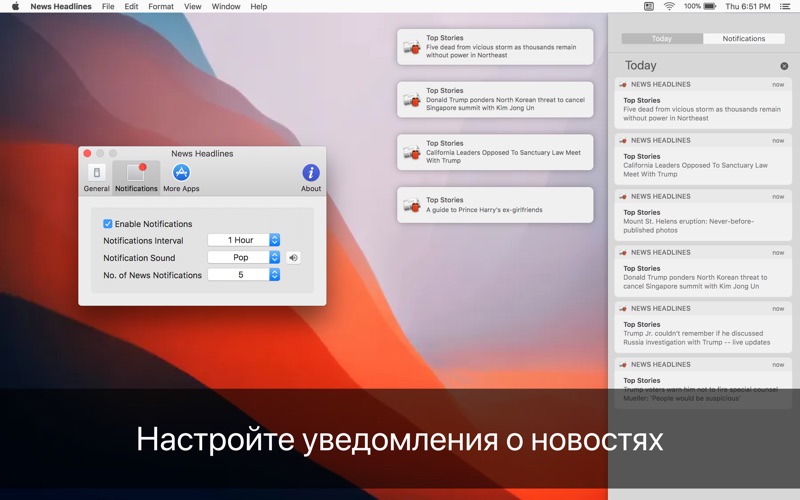Switch to the Notifications tab in Notification Center
Screen dimensions: 800x500
[743, 39]
